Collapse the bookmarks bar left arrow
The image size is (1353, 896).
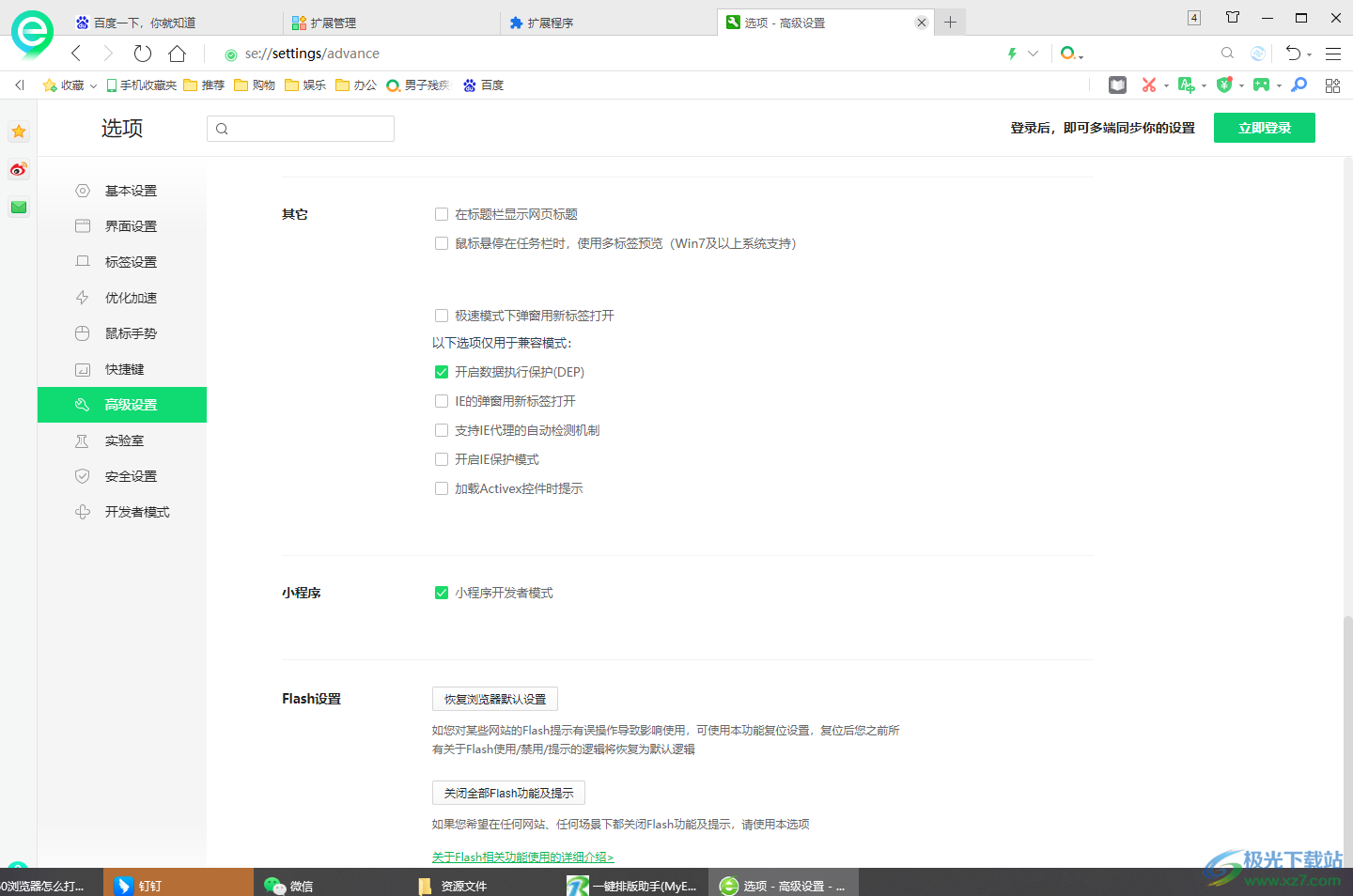point(19,85)
